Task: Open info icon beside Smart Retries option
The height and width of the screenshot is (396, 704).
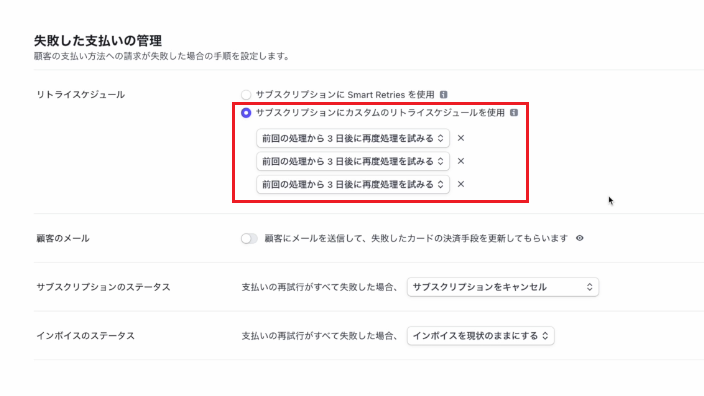Action: point(444,94)
